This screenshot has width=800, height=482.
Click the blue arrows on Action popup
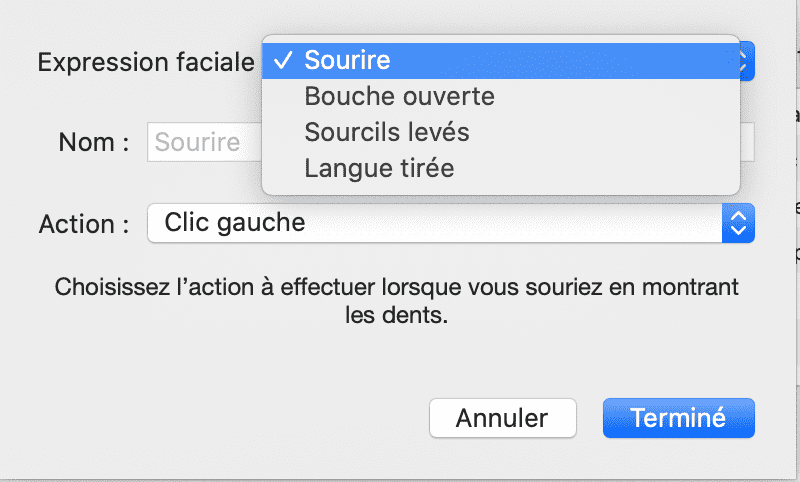738,222
